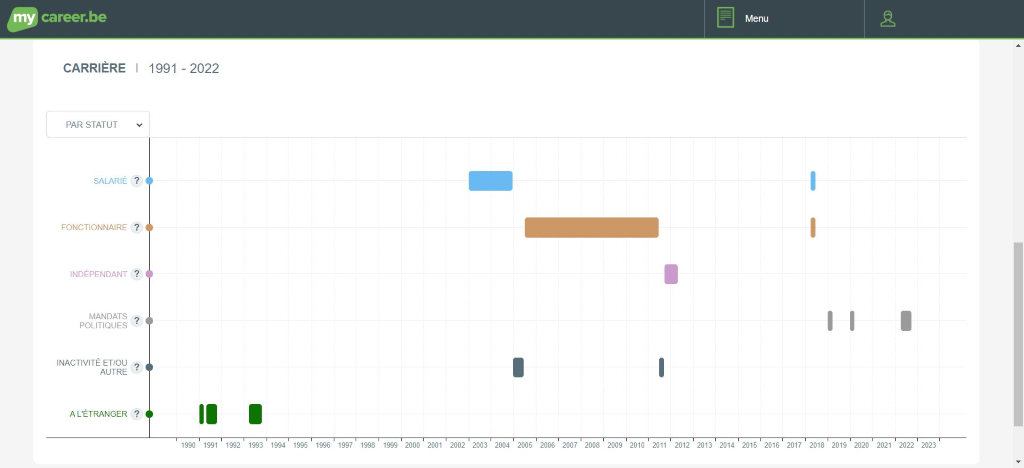
Task: Select the Inactivité bar near 2005
Action: (518, 367)
